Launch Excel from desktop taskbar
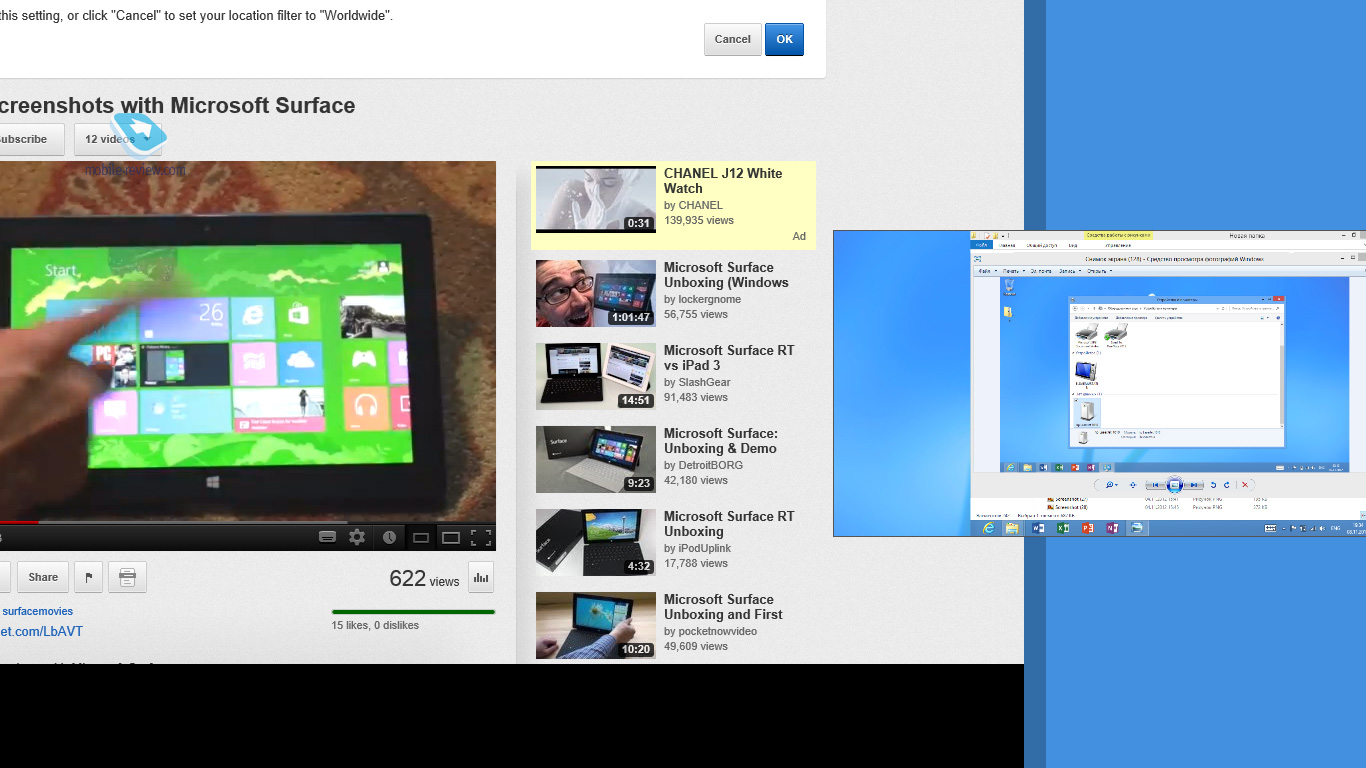This screenshot has width=1366, height=768. tap(1063, 528)
